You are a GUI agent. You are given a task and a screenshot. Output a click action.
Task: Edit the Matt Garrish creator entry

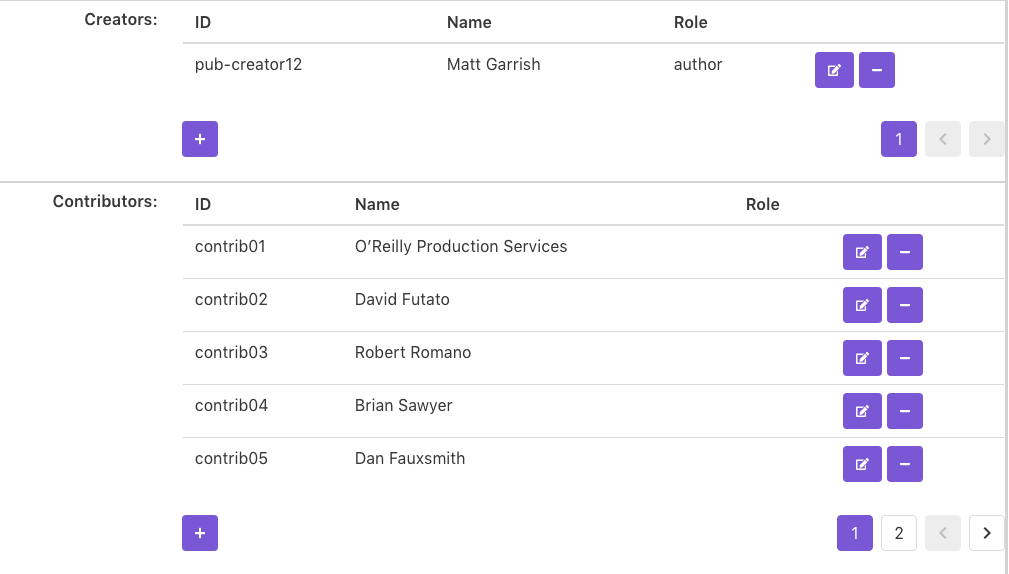click(834, 70)
